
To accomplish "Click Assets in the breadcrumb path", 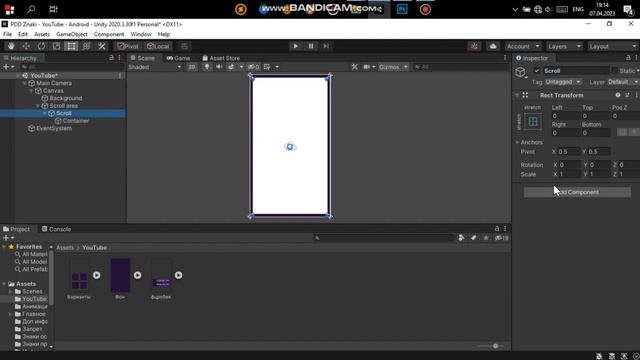I will [65, 248].
